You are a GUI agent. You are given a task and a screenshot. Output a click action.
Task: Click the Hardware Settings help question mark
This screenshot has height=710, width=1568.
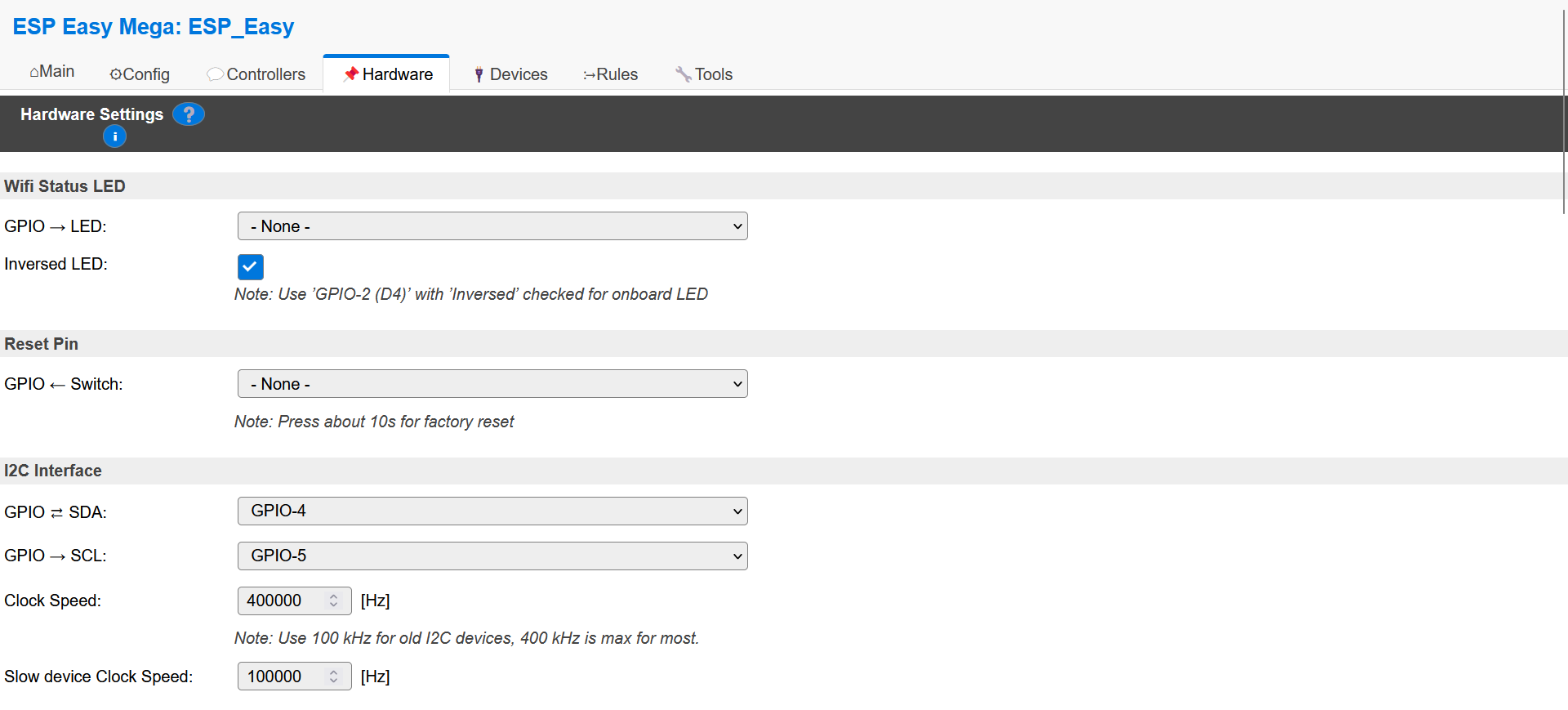coord(189,114)
